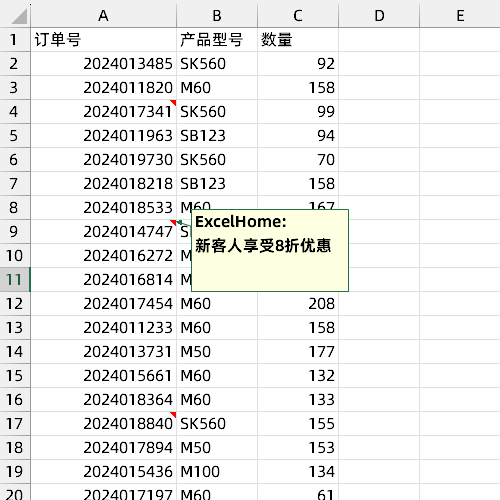Image resolution: width=500 pixels, height=500 pixels.
Task: Click red comment indicator on cell A9
Action: click(x=173, y=222)
